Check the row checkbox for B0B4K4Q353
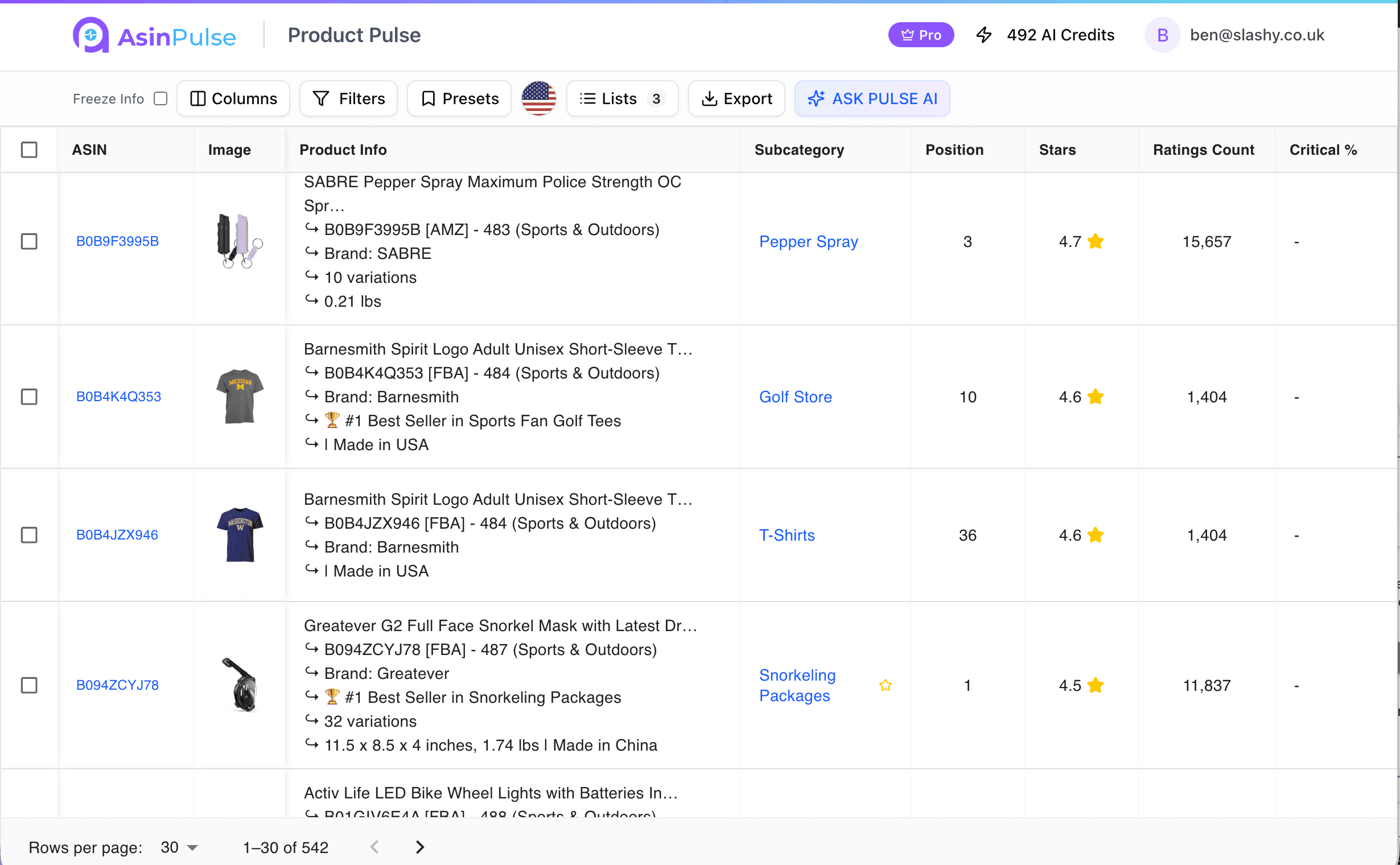The height and width of the screenshot is (865, 1400). [x=29, y=397]
